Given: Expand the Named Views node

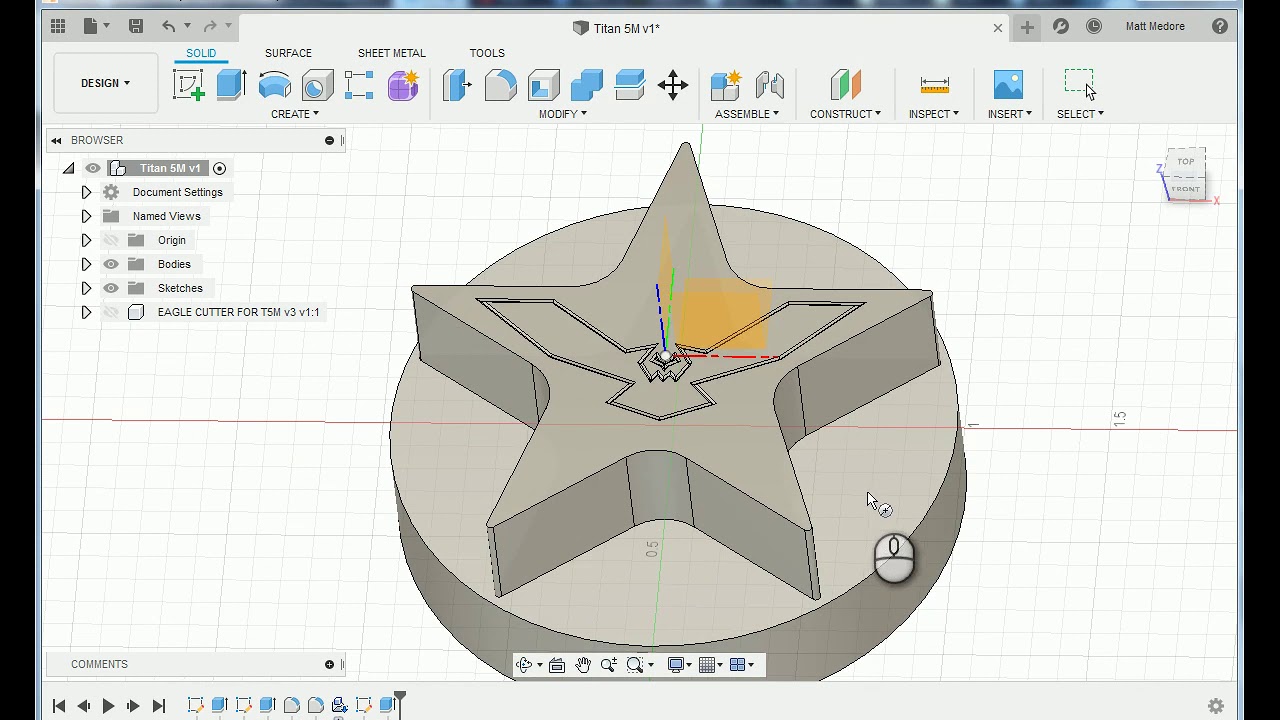Looking at the screenshot, I should click(86, 216).
